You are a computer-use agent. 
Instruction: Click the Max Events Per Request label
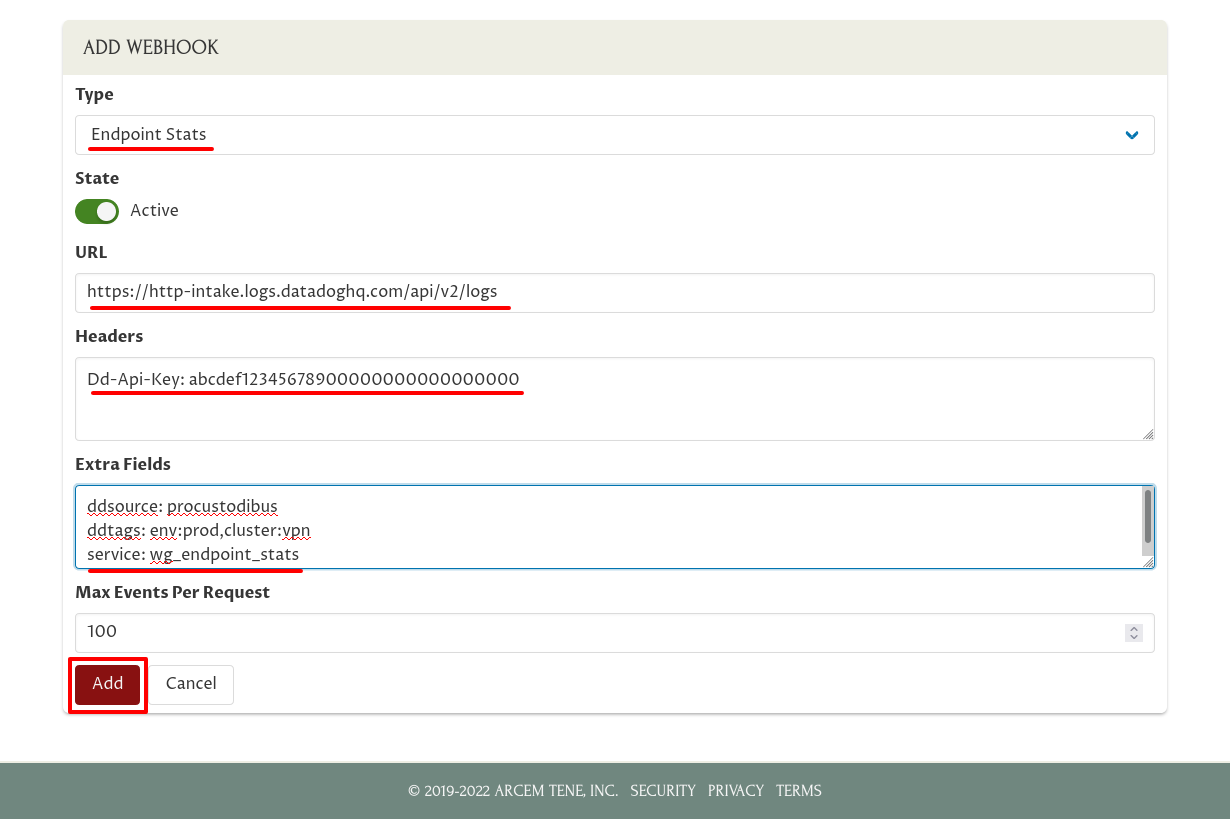pyautogui.click(x=173, y=593)
